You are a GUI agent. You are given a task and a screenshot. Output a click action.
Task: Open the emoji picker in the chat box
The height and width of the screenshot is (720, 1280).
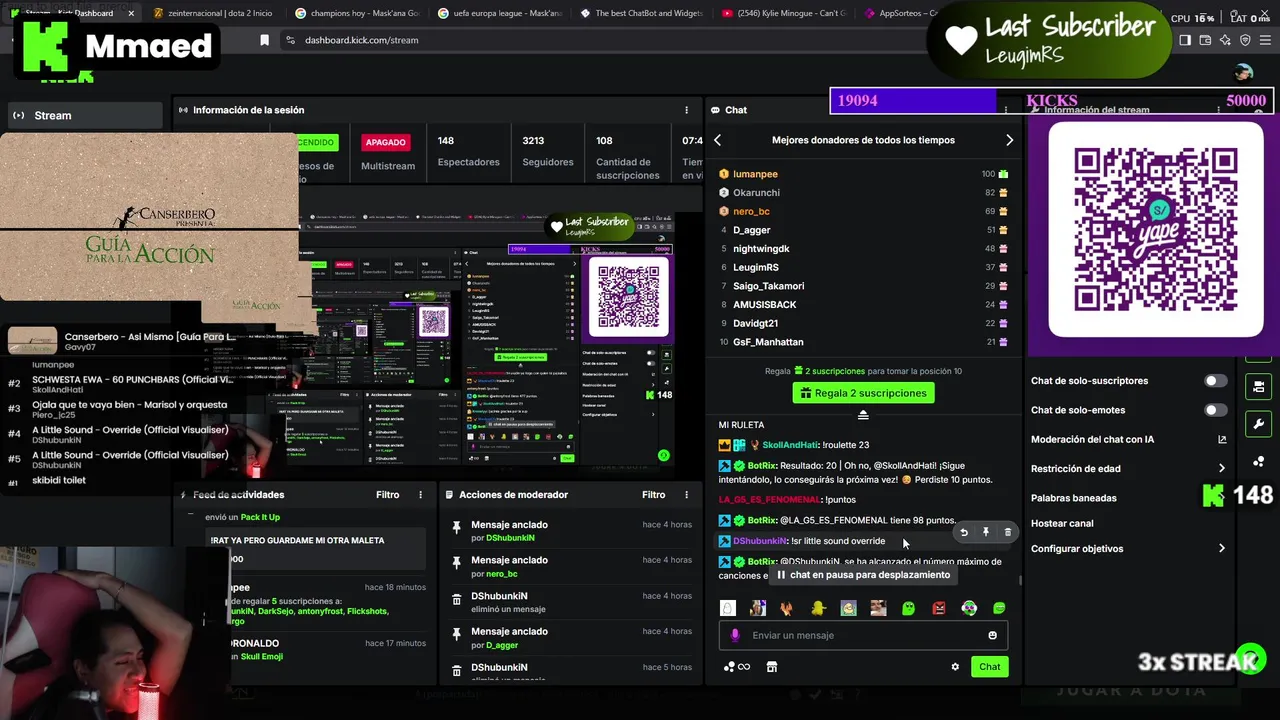pyautogui.click(x=992, y=635)
